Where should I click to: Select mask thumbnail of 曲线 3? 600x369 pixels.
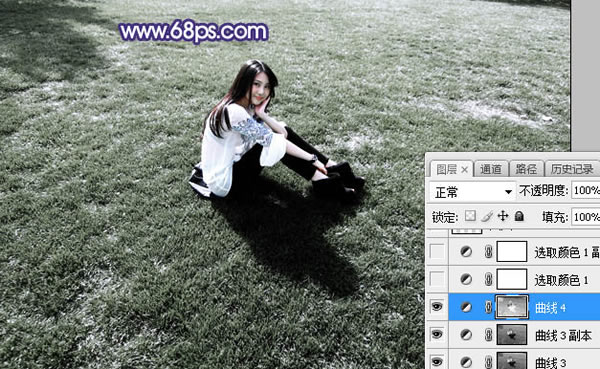(512, 361)
